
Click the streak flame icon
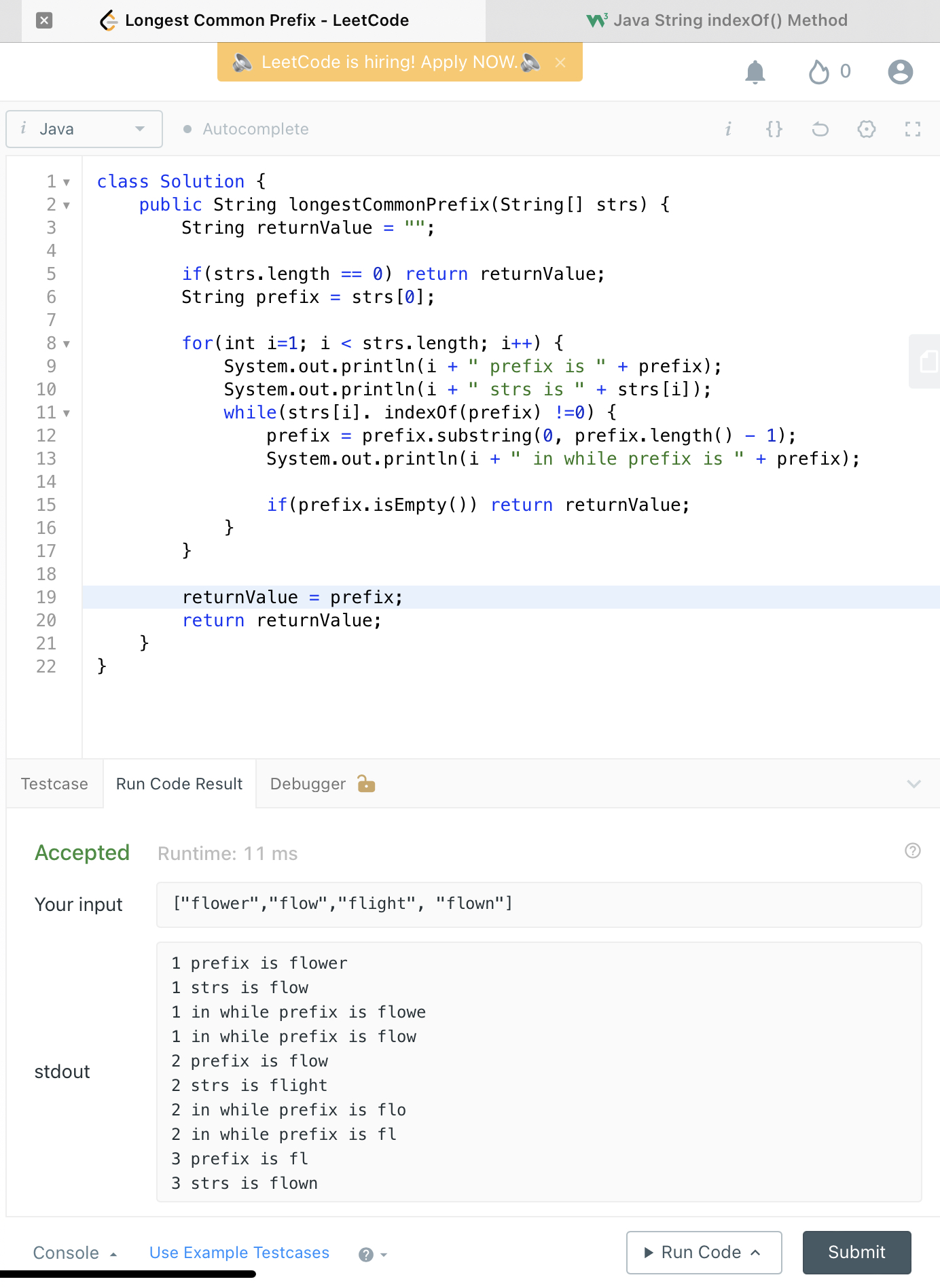coord(819,71)
